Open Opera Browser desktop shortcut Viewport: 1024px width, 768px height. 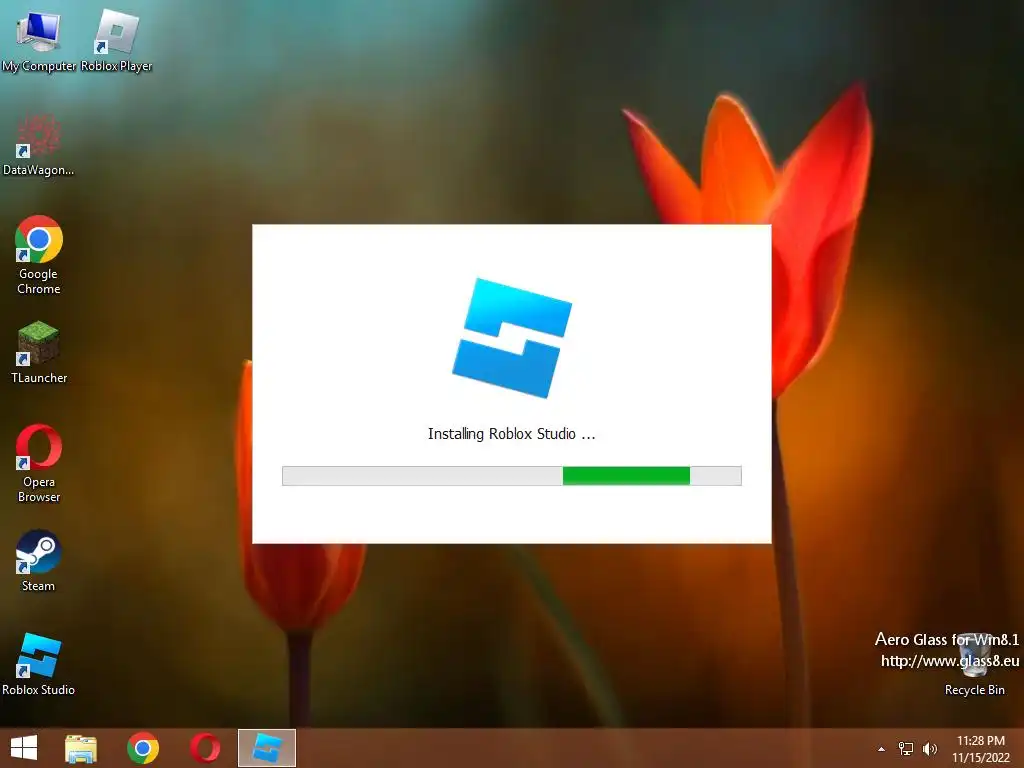pos(39,464)
